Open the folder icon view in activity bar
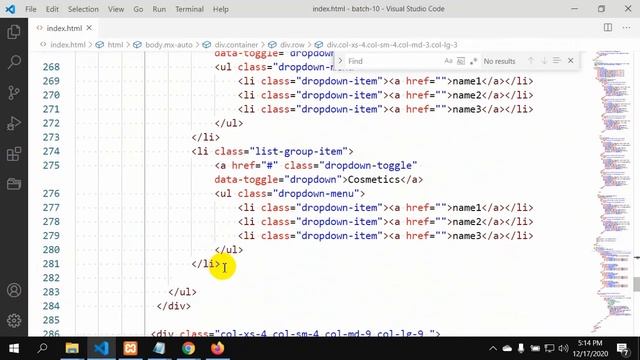Image resolution: width=640 pixels, height=360 pixels. pos(14,184)
